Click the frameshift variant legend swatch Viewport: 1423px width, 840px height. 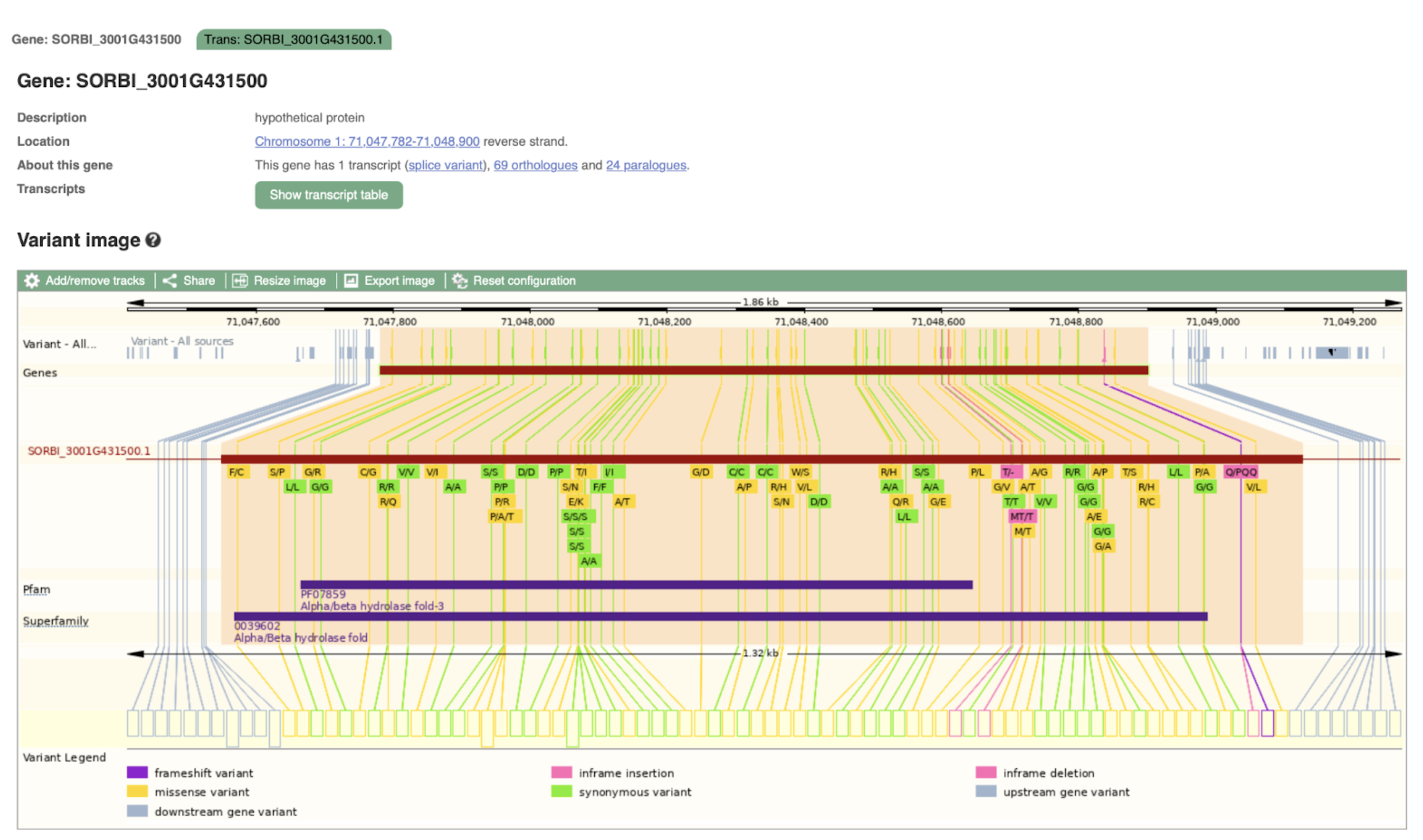[138, 773]
